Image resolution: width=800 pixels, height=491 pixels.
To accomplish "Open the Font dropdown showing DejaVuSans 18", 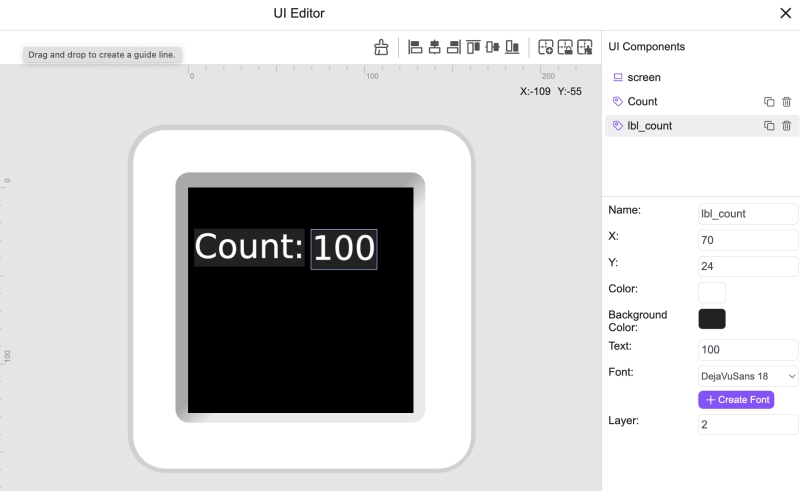I will click(x=747, y=376).
